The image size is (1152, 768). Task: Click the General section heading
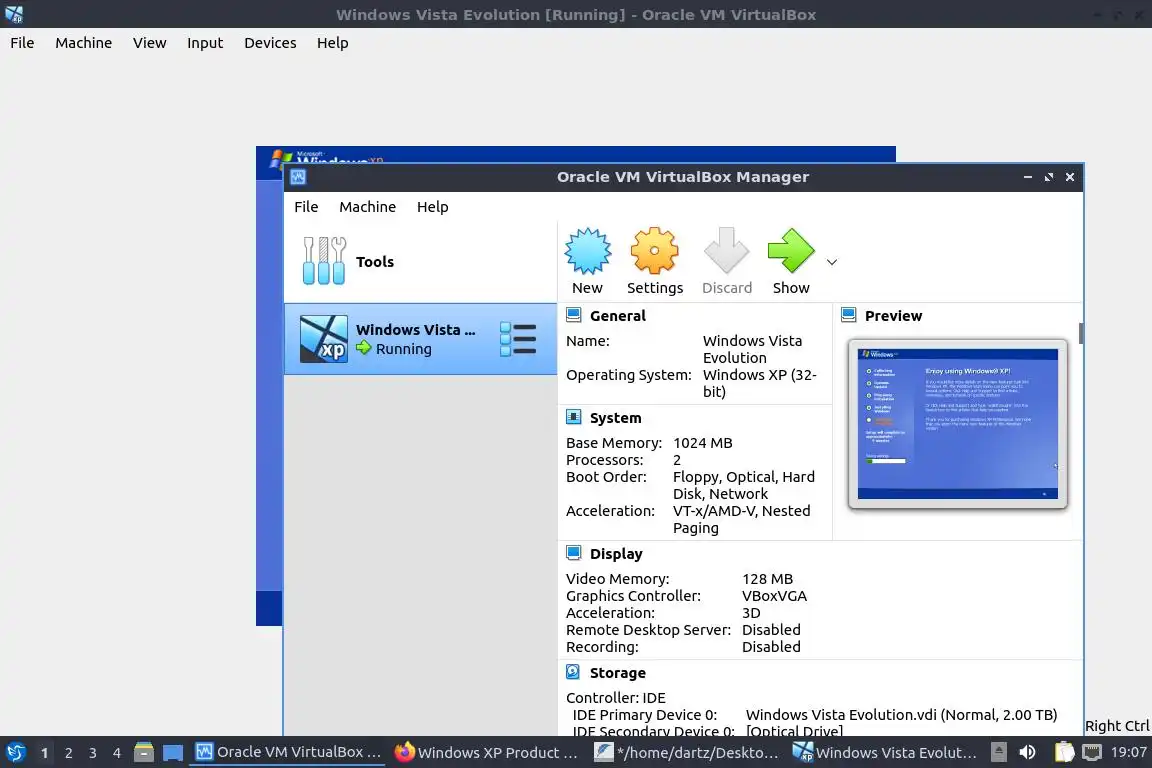(x=617, y=316)
